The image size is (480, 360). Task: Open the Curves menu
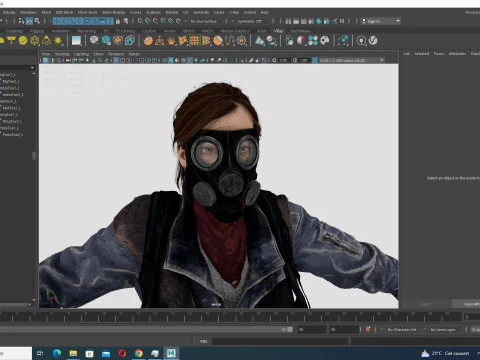135,12
